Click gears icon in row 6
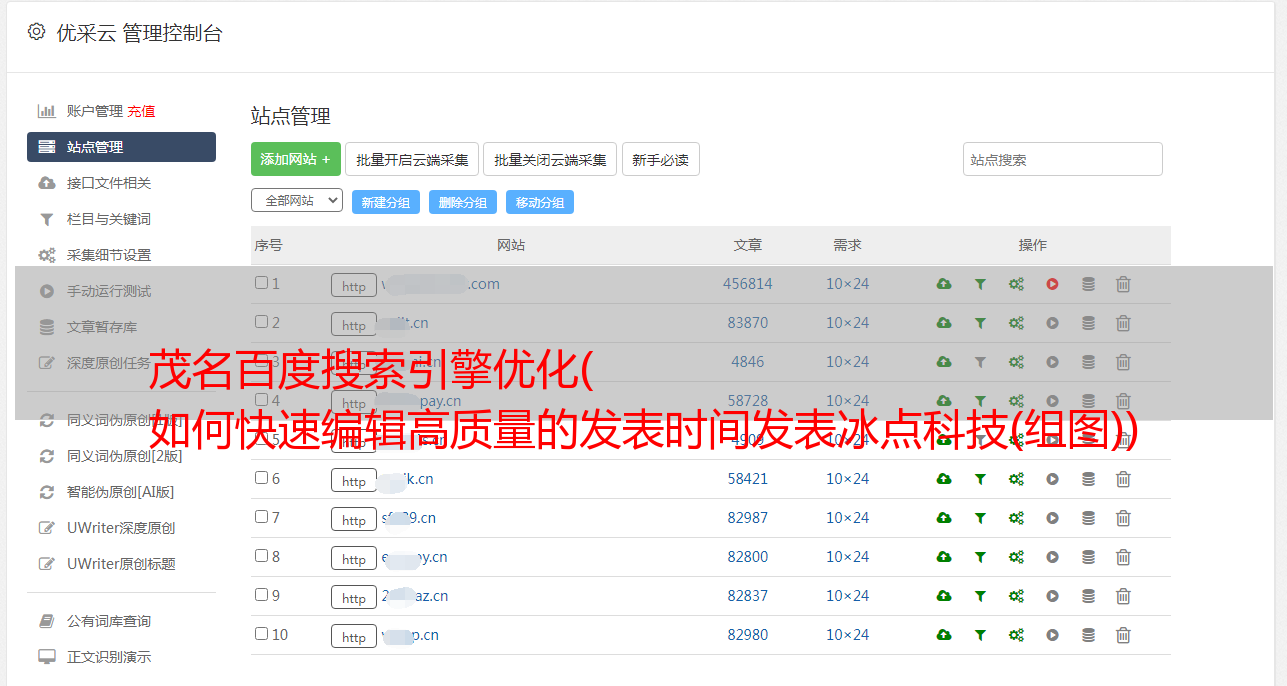 coord(1016,479)
